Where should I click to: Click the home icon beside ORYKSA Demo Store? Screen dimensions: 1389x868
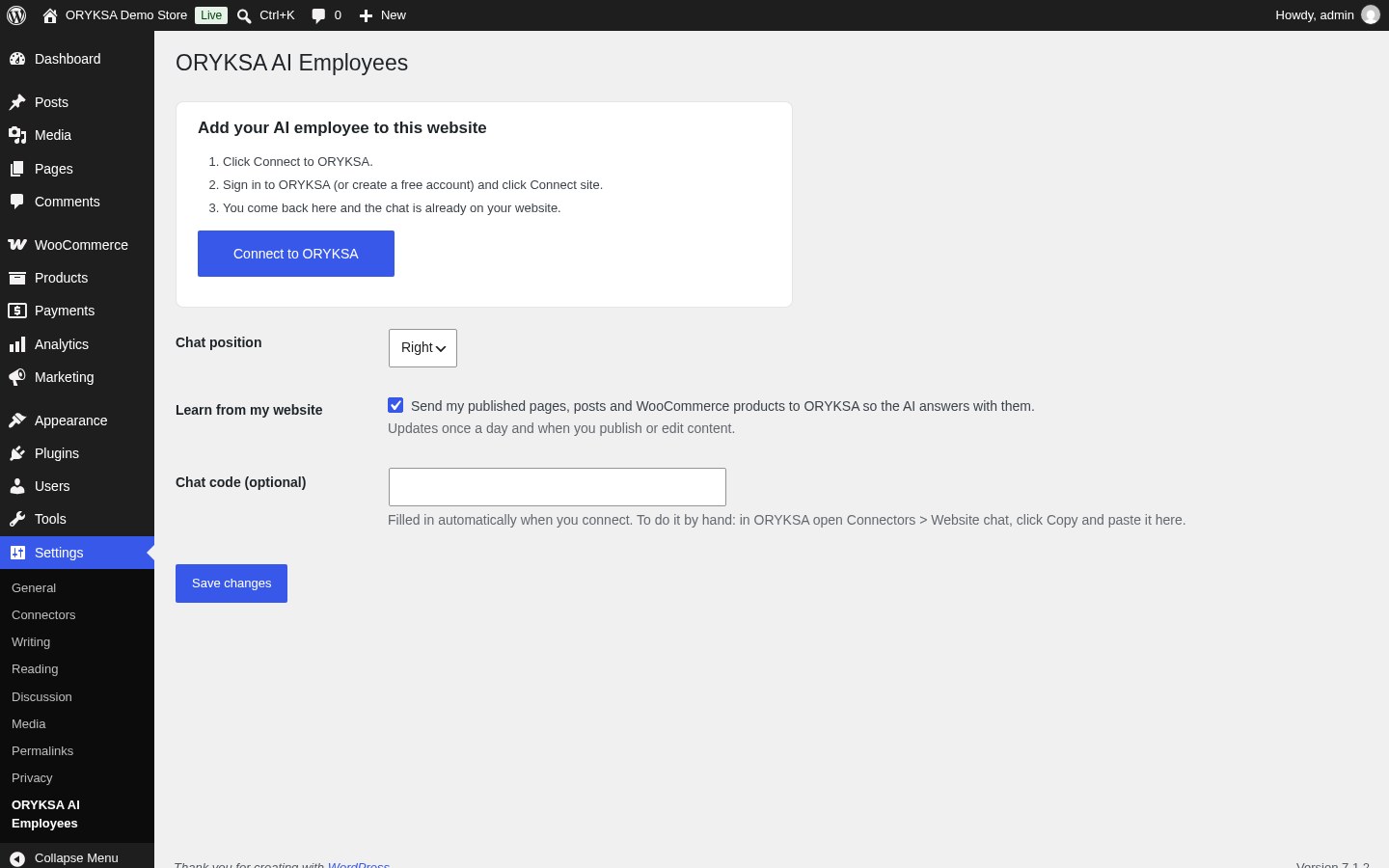tap(50, 15)
